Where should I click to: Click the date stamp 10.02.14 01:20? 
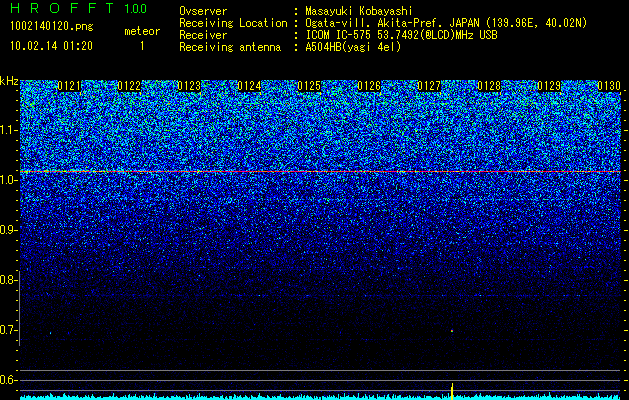[x=51, y=46]
